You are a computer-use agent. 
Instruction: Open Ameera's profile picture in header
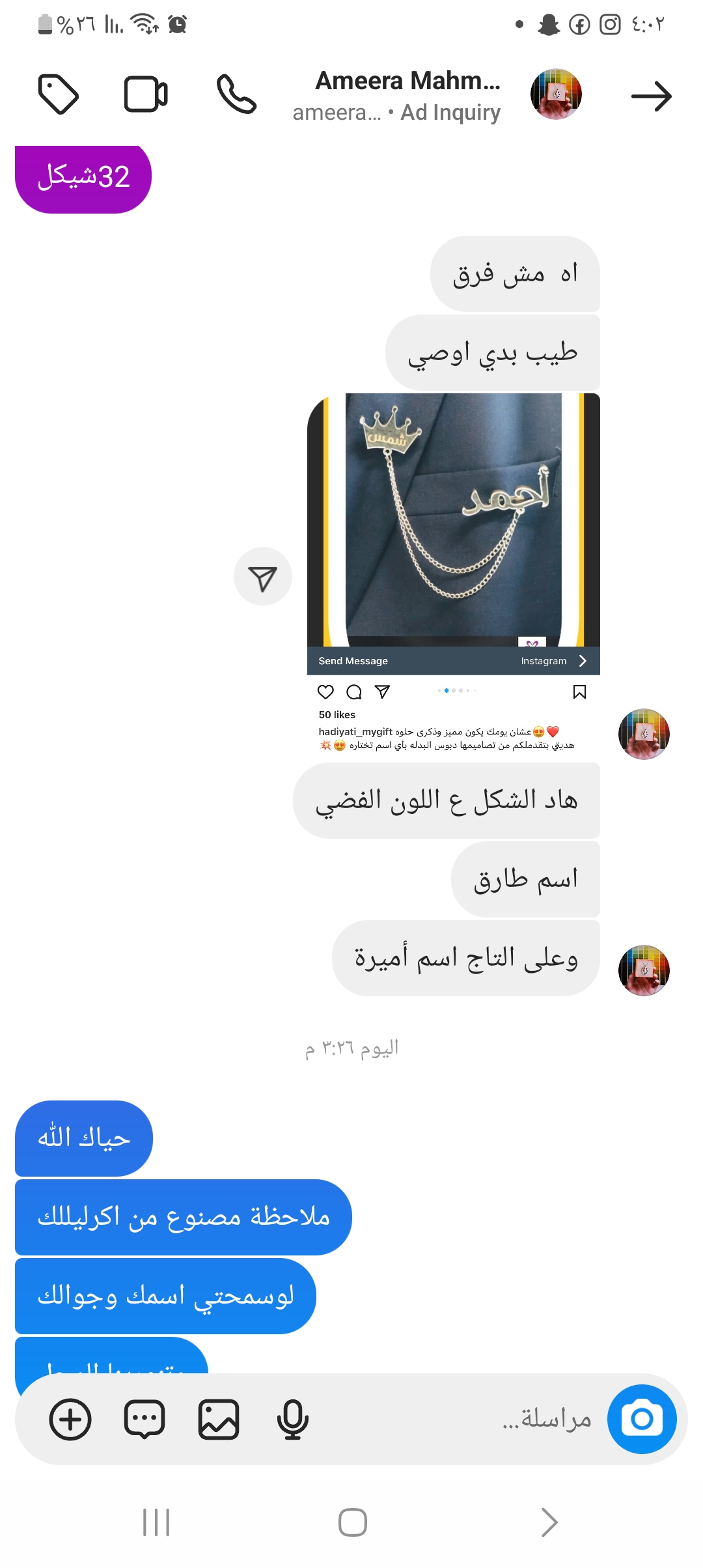pos(556,94)
